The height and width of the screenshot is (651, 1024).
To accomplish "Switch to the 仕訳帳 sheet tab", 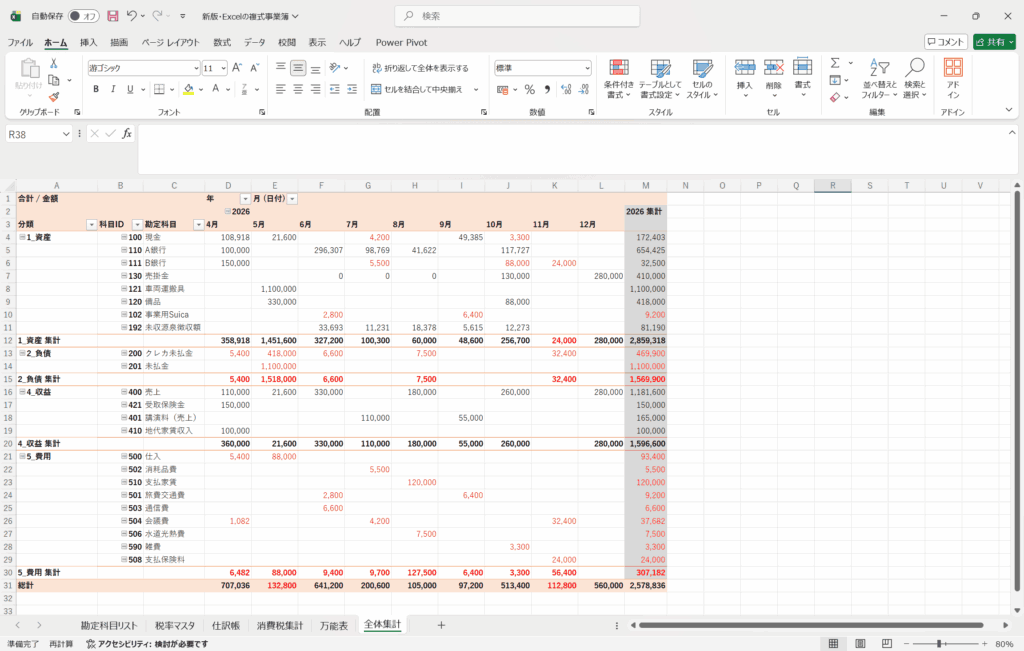I will 225,625.
